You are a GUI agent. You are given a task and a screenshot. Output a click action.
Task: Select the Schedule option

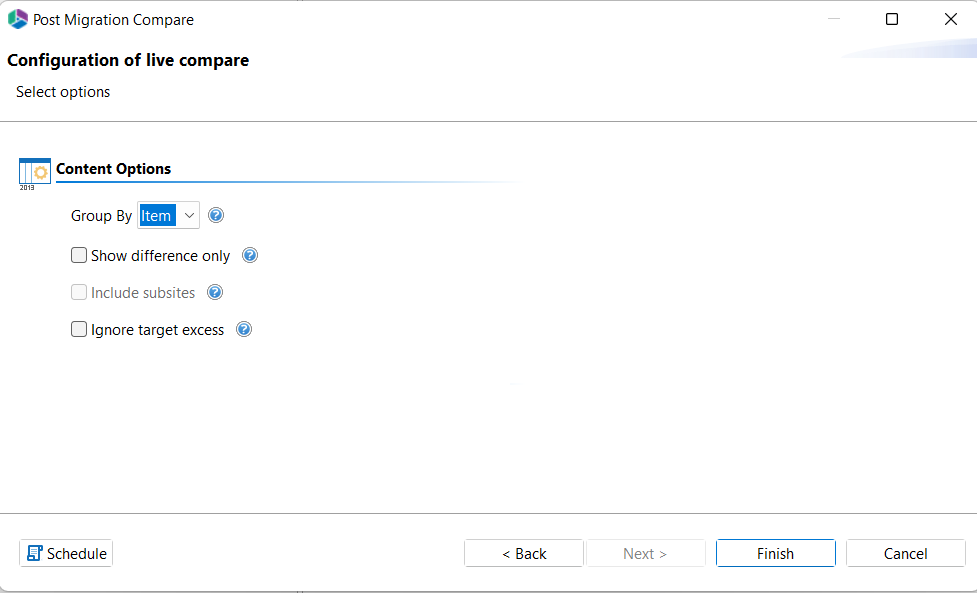pos(65,552)
